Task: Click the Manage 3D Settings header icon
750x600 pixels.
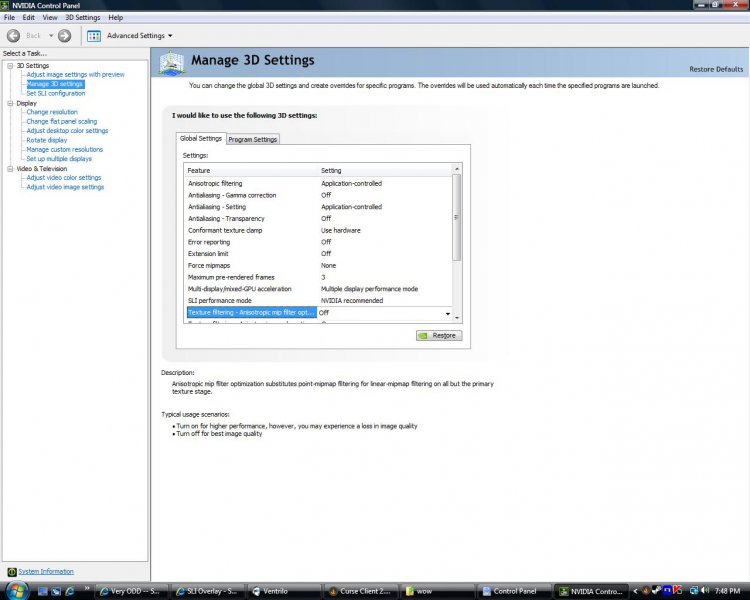Action: click(x=172, y=63)
